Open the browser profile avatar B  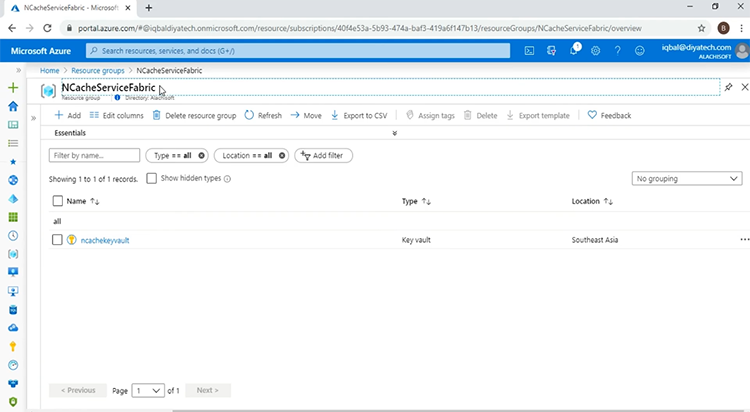(723, 28)
